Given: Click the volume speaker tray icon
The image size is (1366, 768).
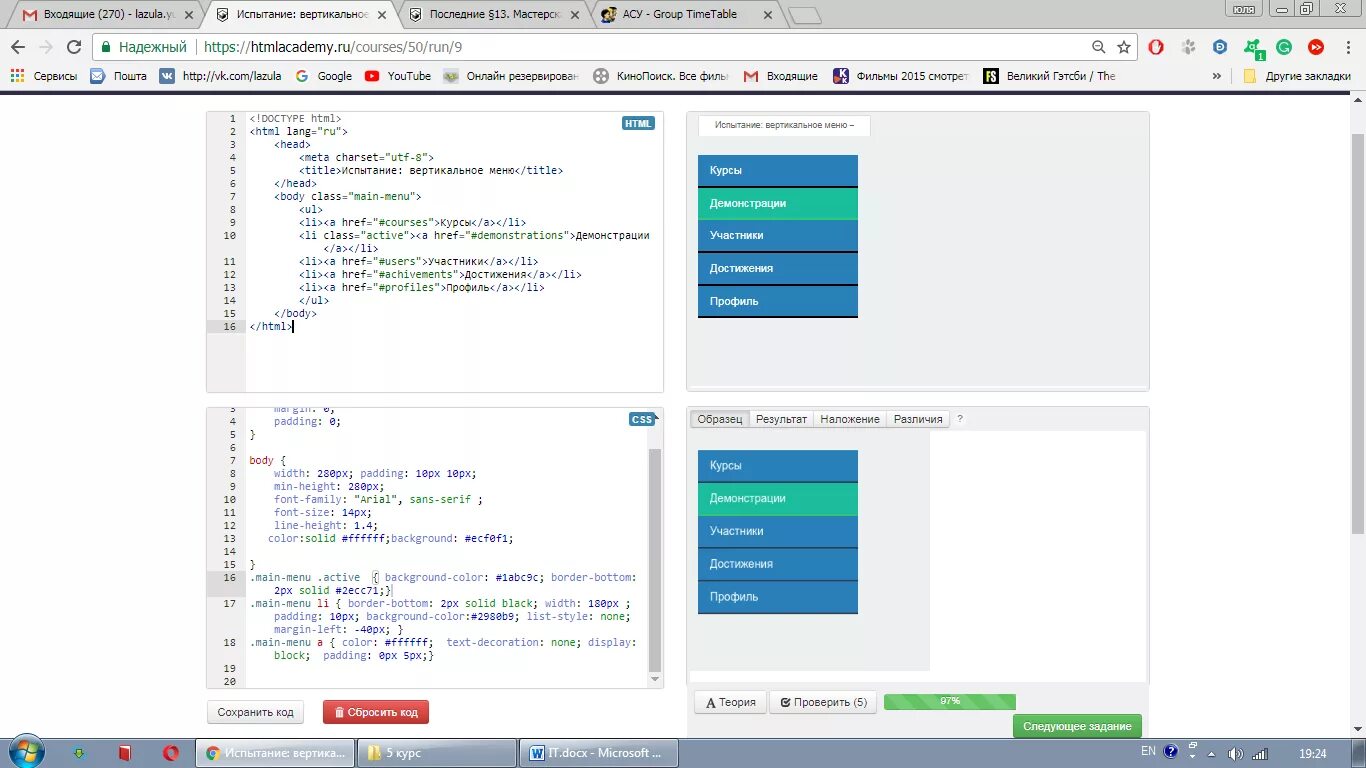Looking at the screenshot, I should coord(1236,753).
